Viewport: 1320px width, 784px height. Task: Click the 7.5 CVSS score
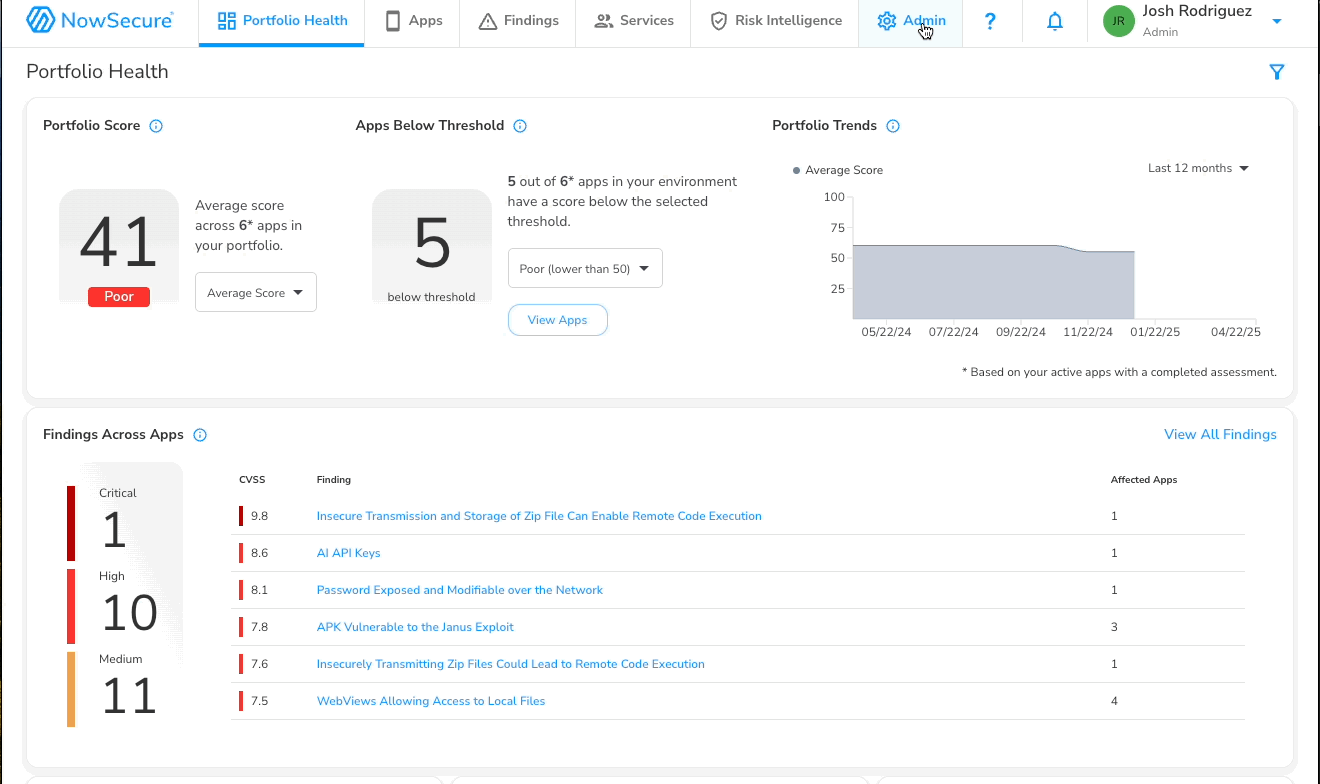(x=259, y=701)
